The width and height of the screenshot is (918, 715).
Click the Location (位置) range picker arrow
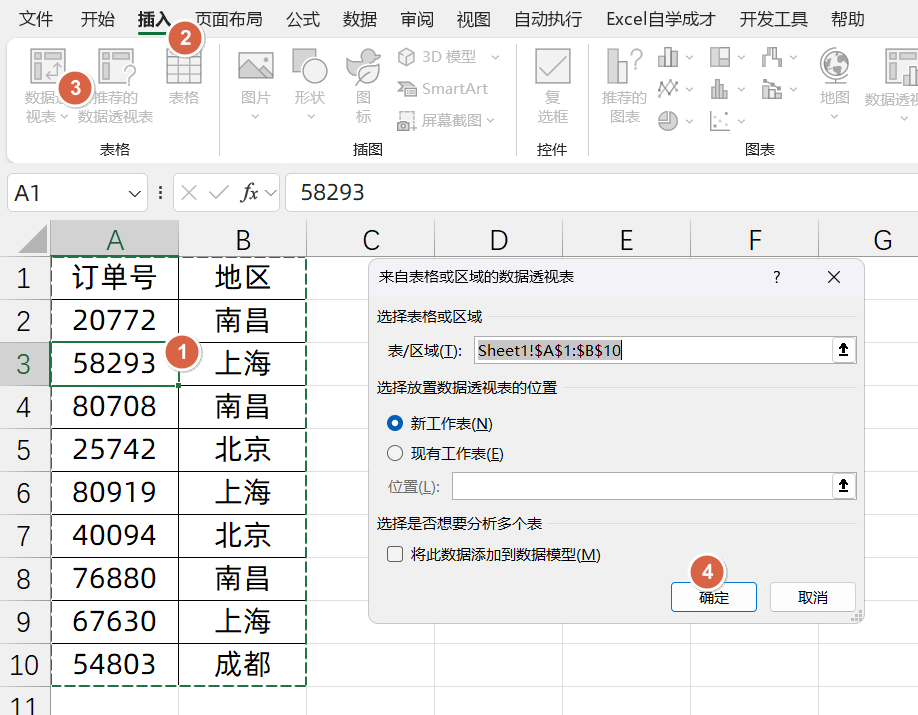click(x=843, y=486)
